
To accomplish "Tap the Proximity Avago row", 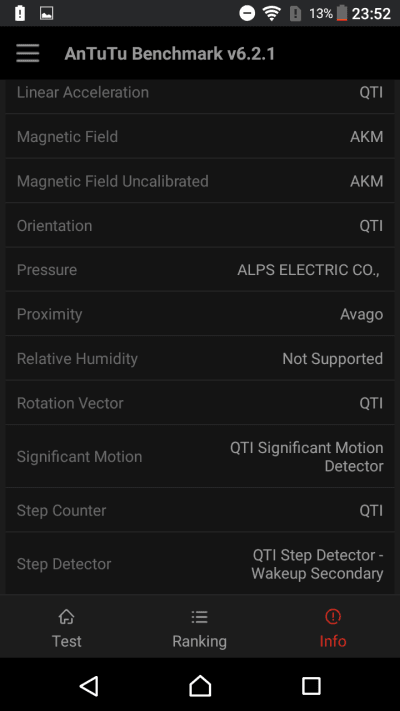I will pyautogui.click(x=200, y=314).
